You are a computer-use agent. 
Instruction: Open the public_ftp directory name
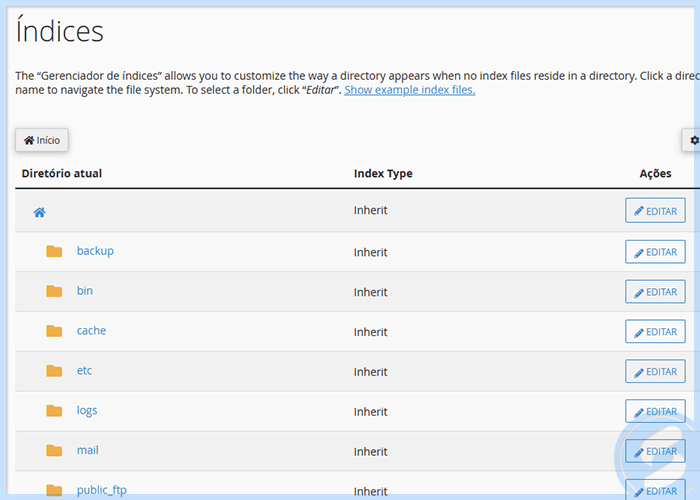(x=102, y=490)
